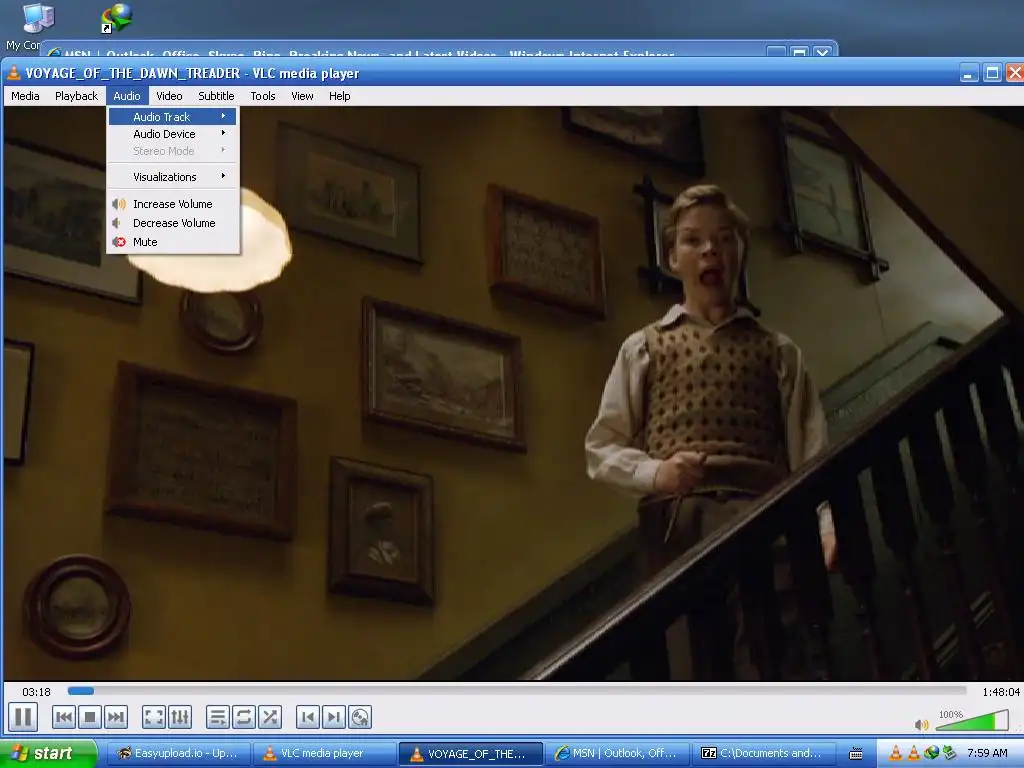Seek within the playback progress bar
This screenshot has width=1024, height=768.
517,691
